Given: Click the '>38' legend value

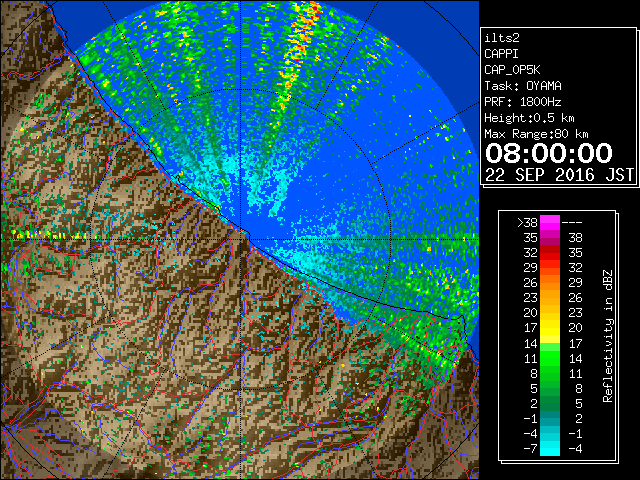Looking at the screenshot, I should [x=527, y=222].
